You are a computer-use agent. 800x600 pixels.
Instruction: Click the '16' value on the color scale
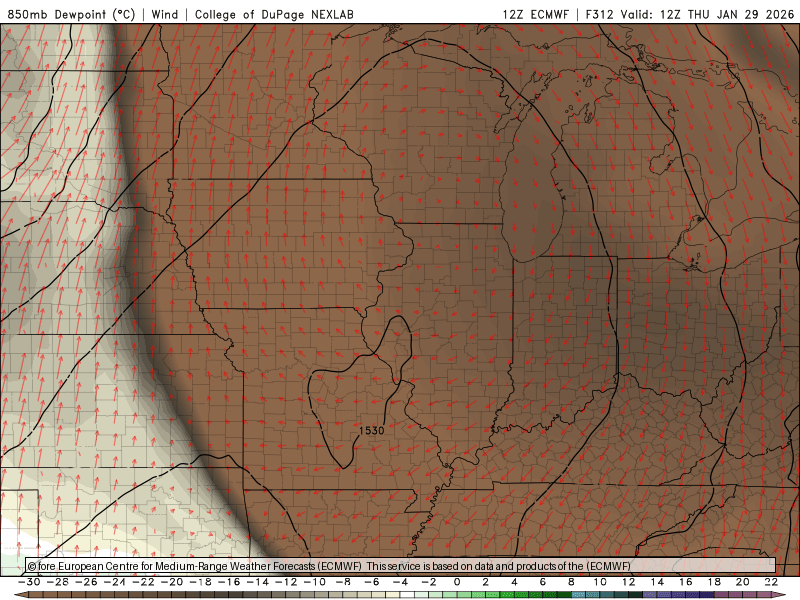(x=686, y=582)
